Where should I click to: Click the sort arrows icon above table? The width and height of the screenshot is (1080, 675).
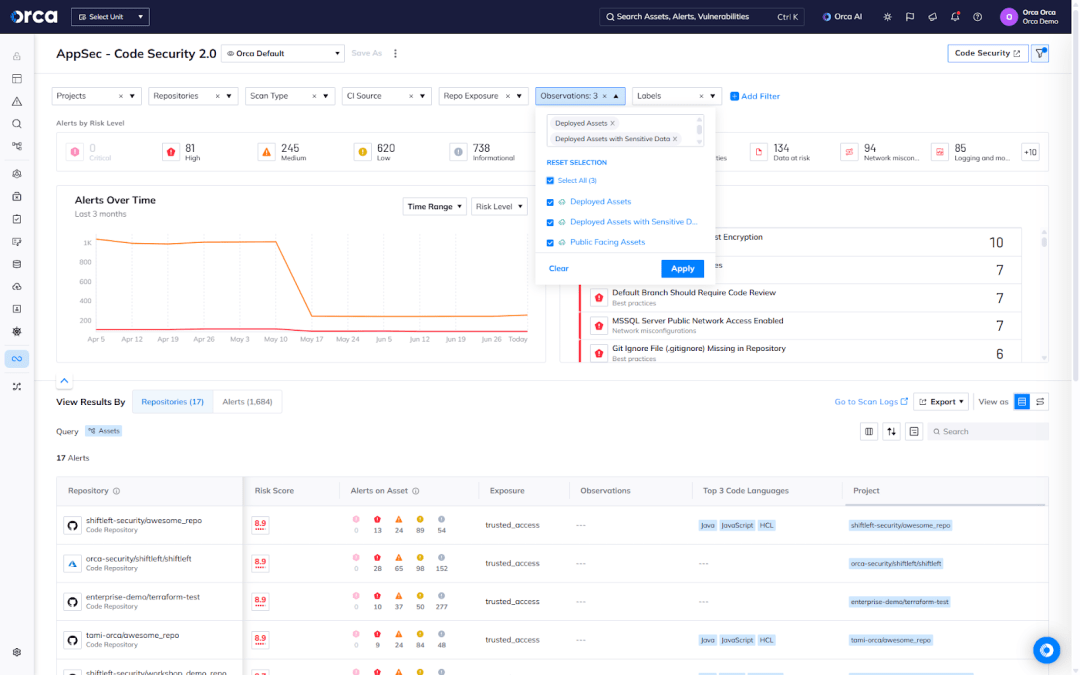(x=891, y=431)
